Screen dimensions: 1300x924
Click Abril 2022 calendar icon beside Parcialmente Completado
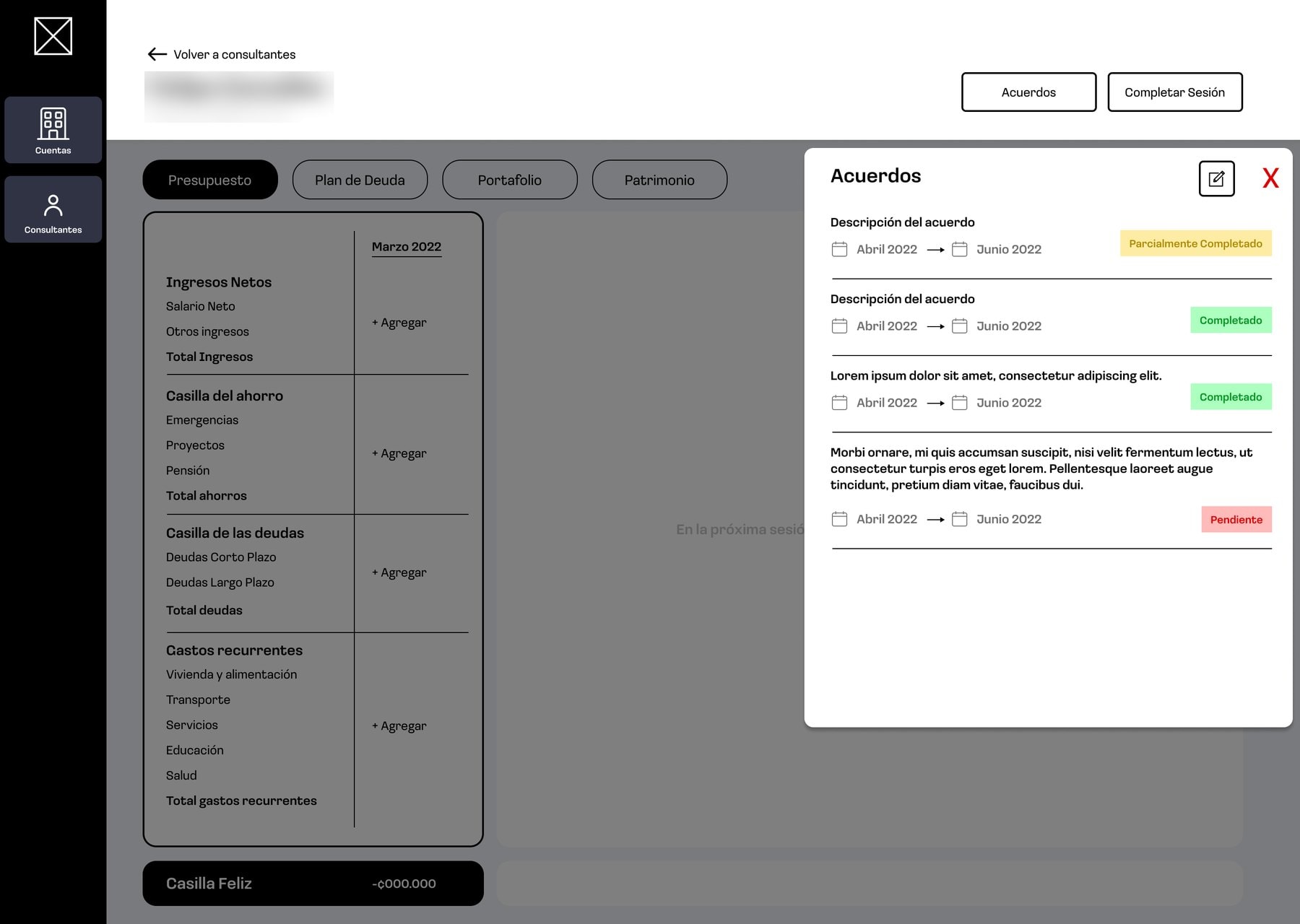pyautogui.click(x=839, y=249)
